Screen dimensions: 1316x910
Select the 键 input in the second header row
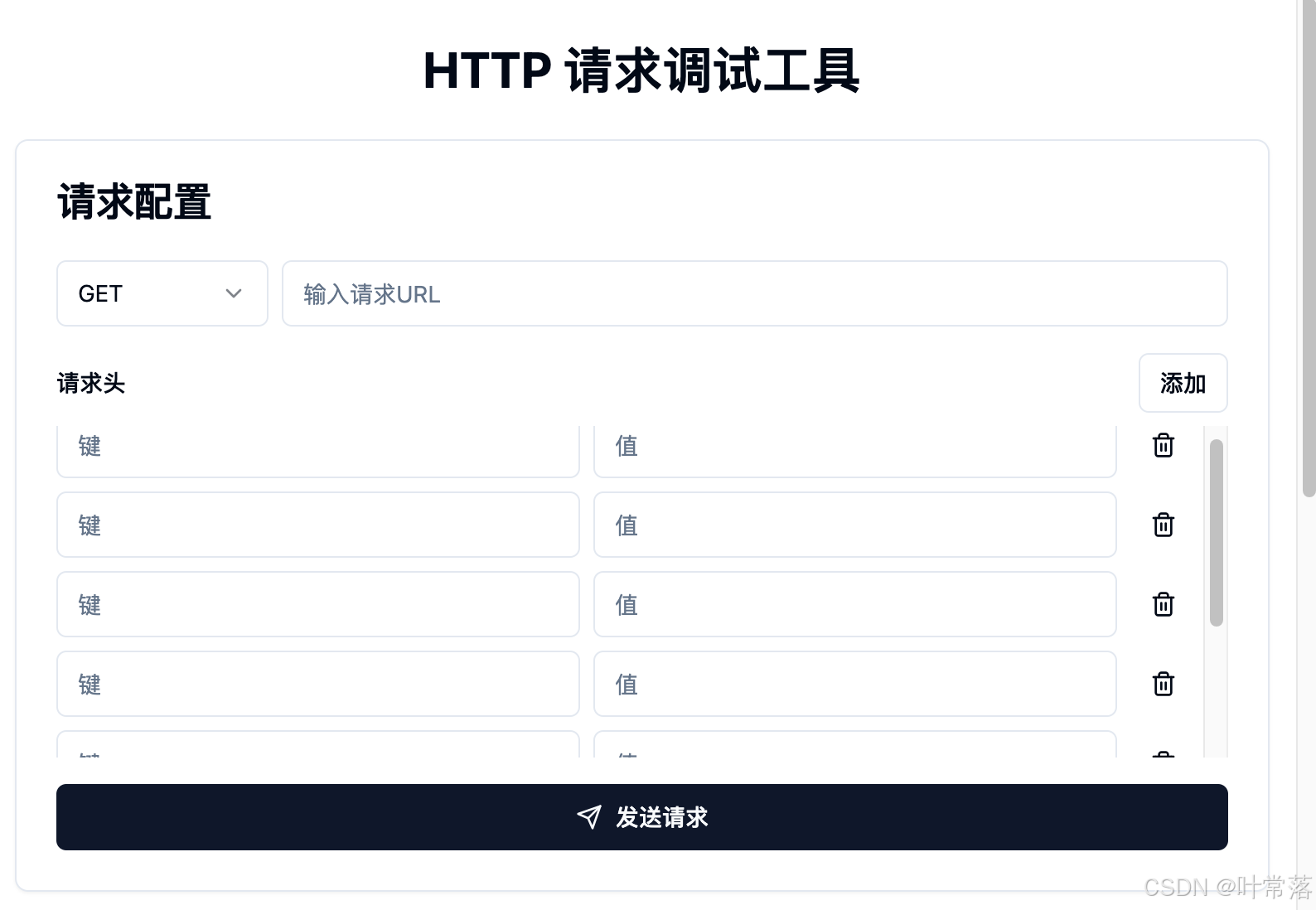click(318, 525)
